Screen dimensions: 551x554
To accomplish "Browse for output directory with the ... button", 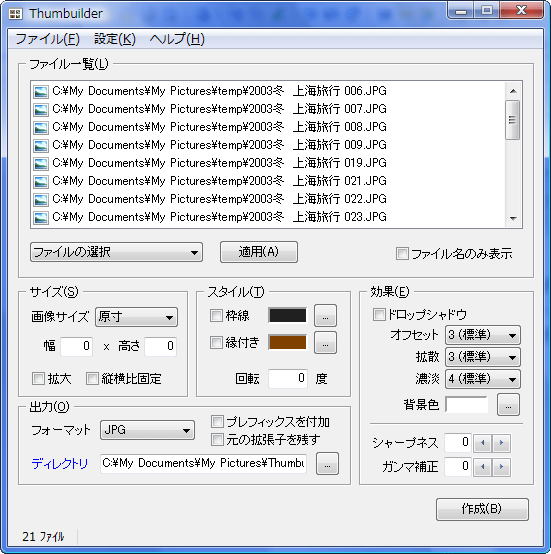I will click(327, 463).
